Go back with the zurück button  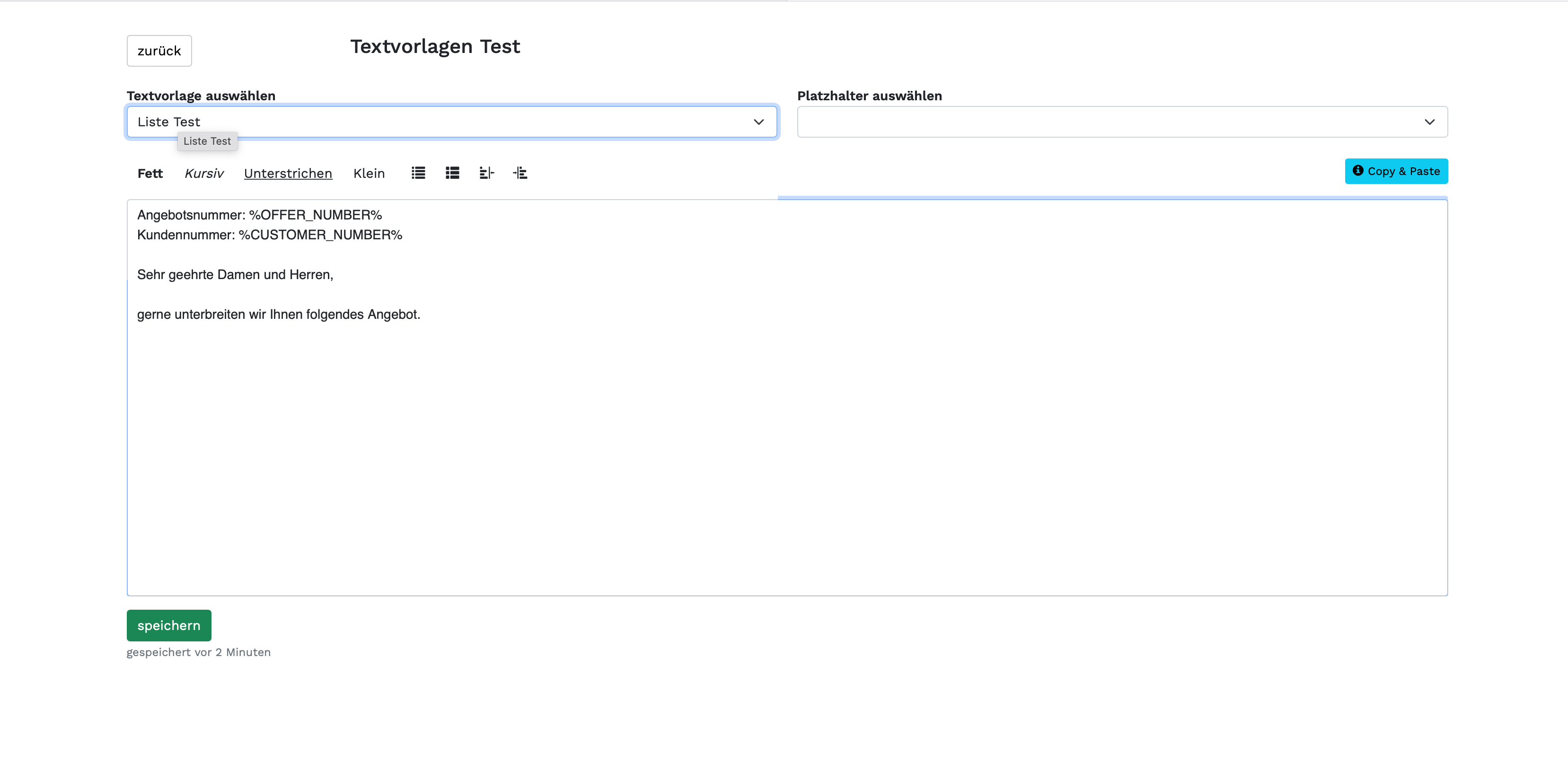pyautogui.click(x=159, y=51)
